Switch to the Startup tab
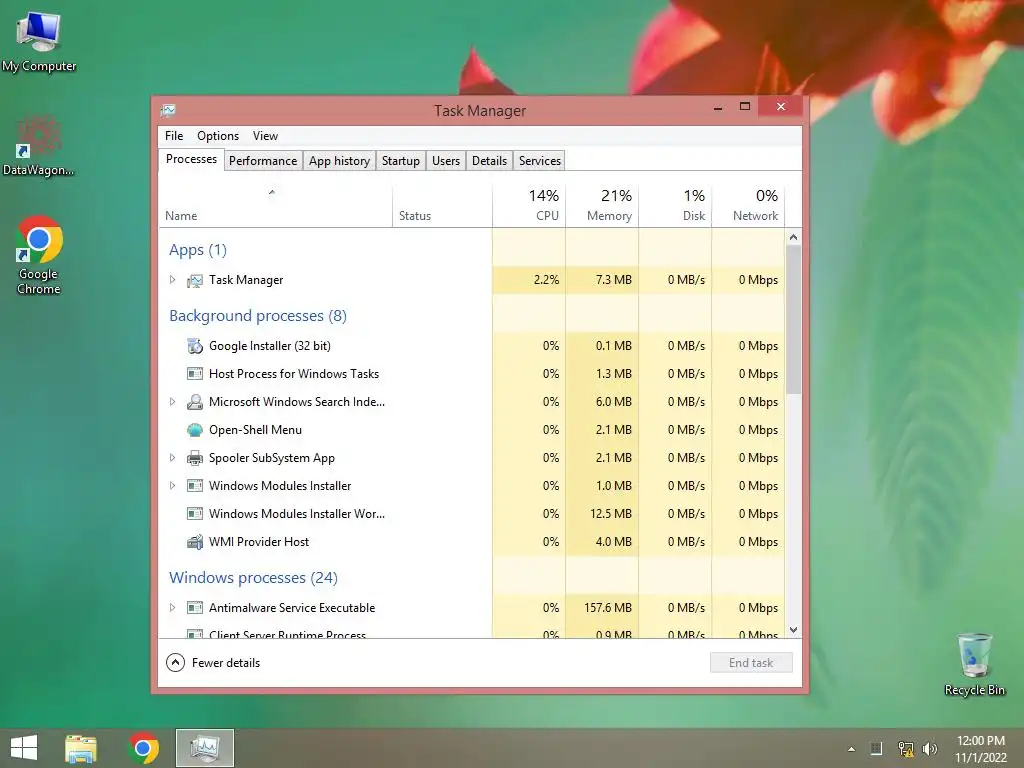This screenshot has height=768, width=1024. point(400,161)
